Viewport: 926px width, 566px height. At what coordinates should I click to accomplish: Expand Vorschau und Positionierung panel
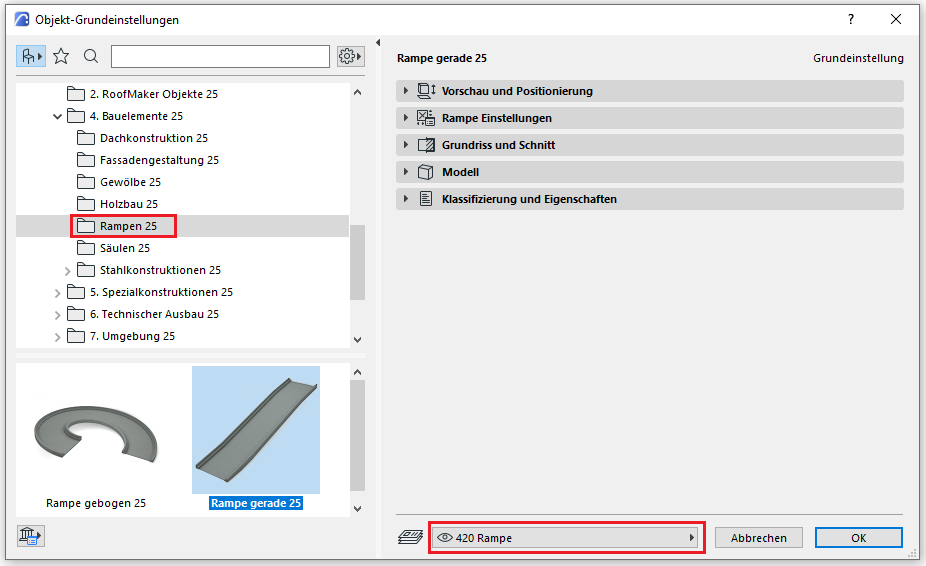click(517, 91)
